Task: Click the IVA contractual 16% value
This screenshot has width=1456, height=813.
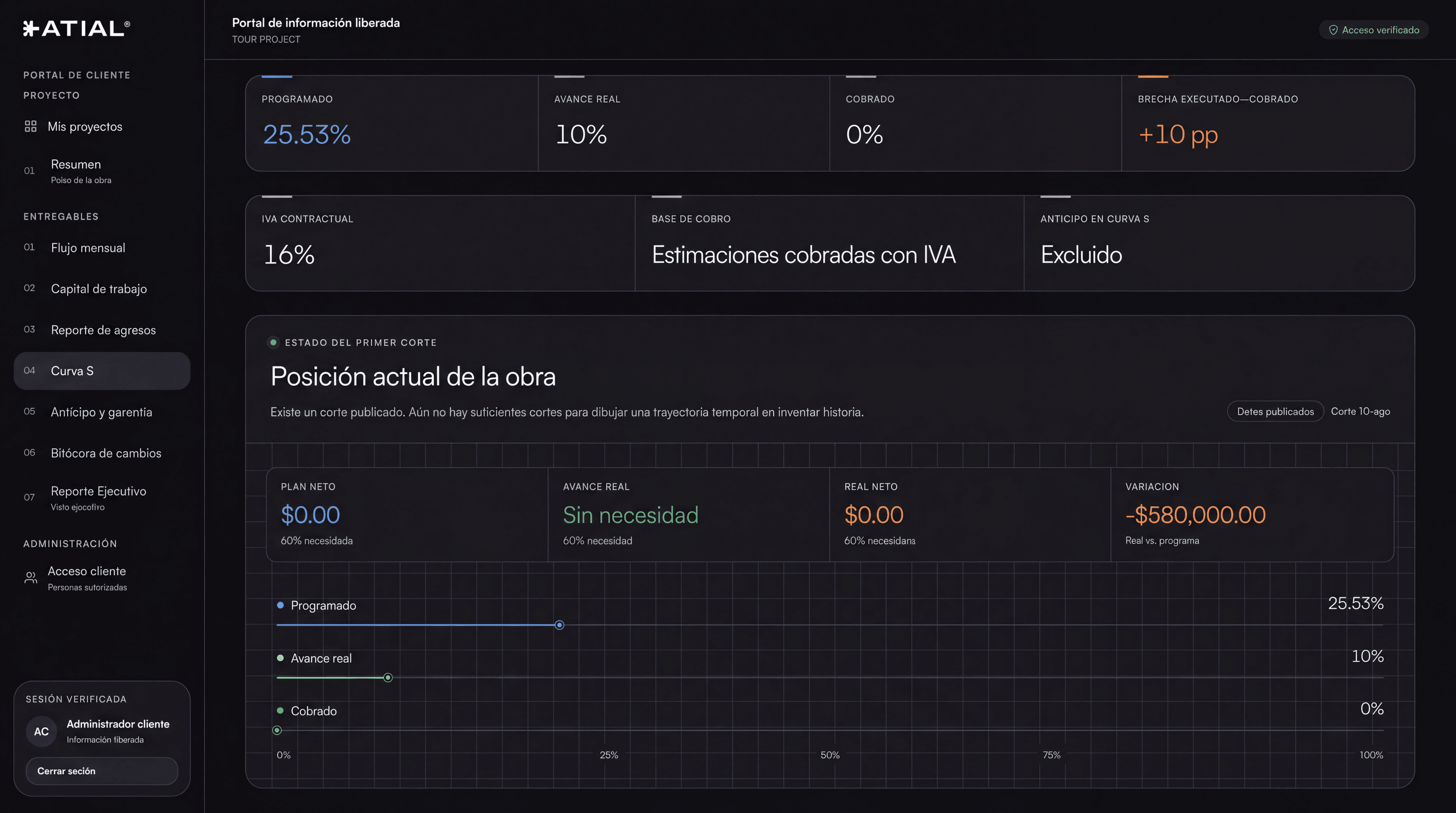Action: pyautogui.click(x=289, y=255)
